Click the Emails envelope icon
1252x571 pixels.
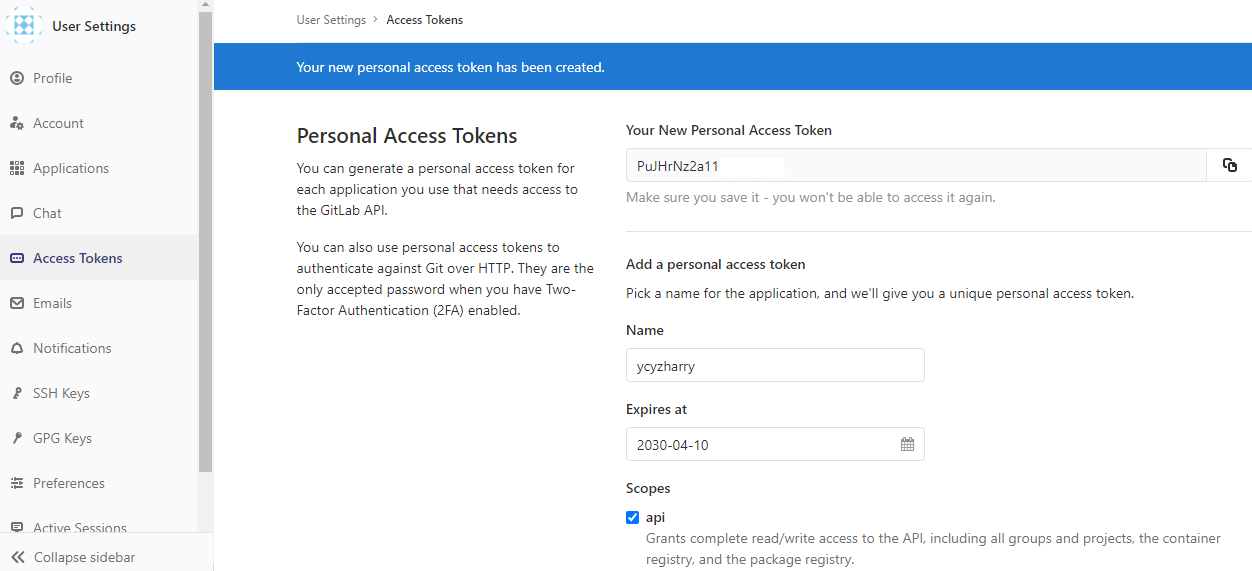[16, 303]
